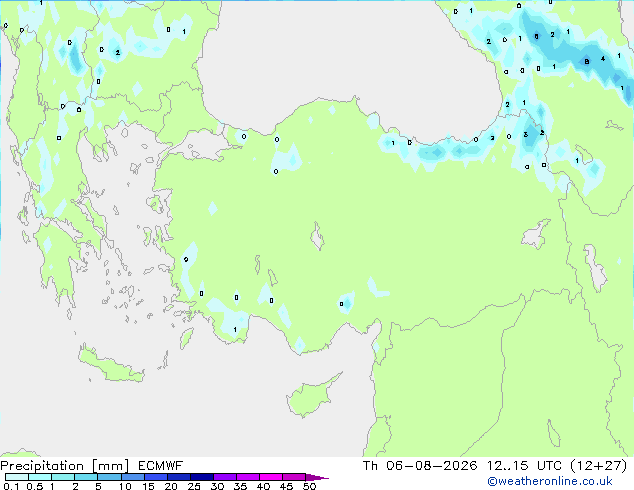
Task: Click legend label '25'
Action: tap(194, 486)
